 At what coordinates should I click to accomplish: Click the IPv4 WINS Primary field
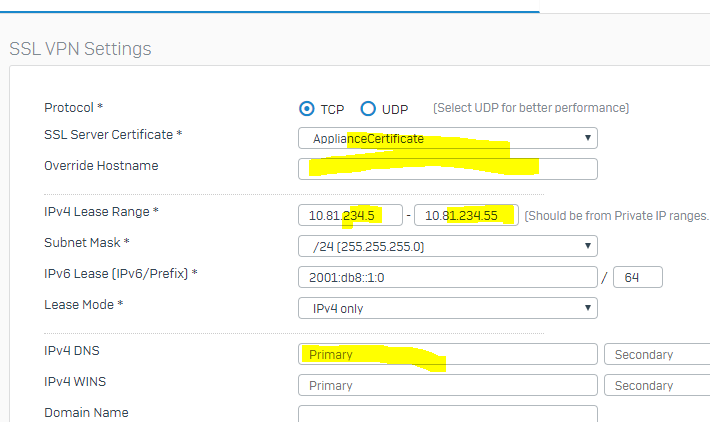coord(448,385)
